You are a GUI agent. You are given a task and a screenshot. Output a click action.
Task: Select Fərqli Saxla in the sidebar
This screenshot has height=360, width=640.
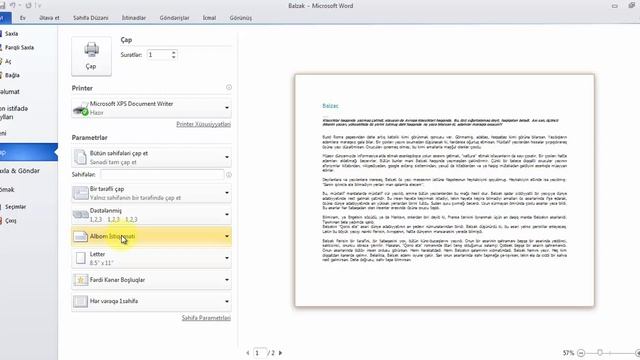click(19, 47)
